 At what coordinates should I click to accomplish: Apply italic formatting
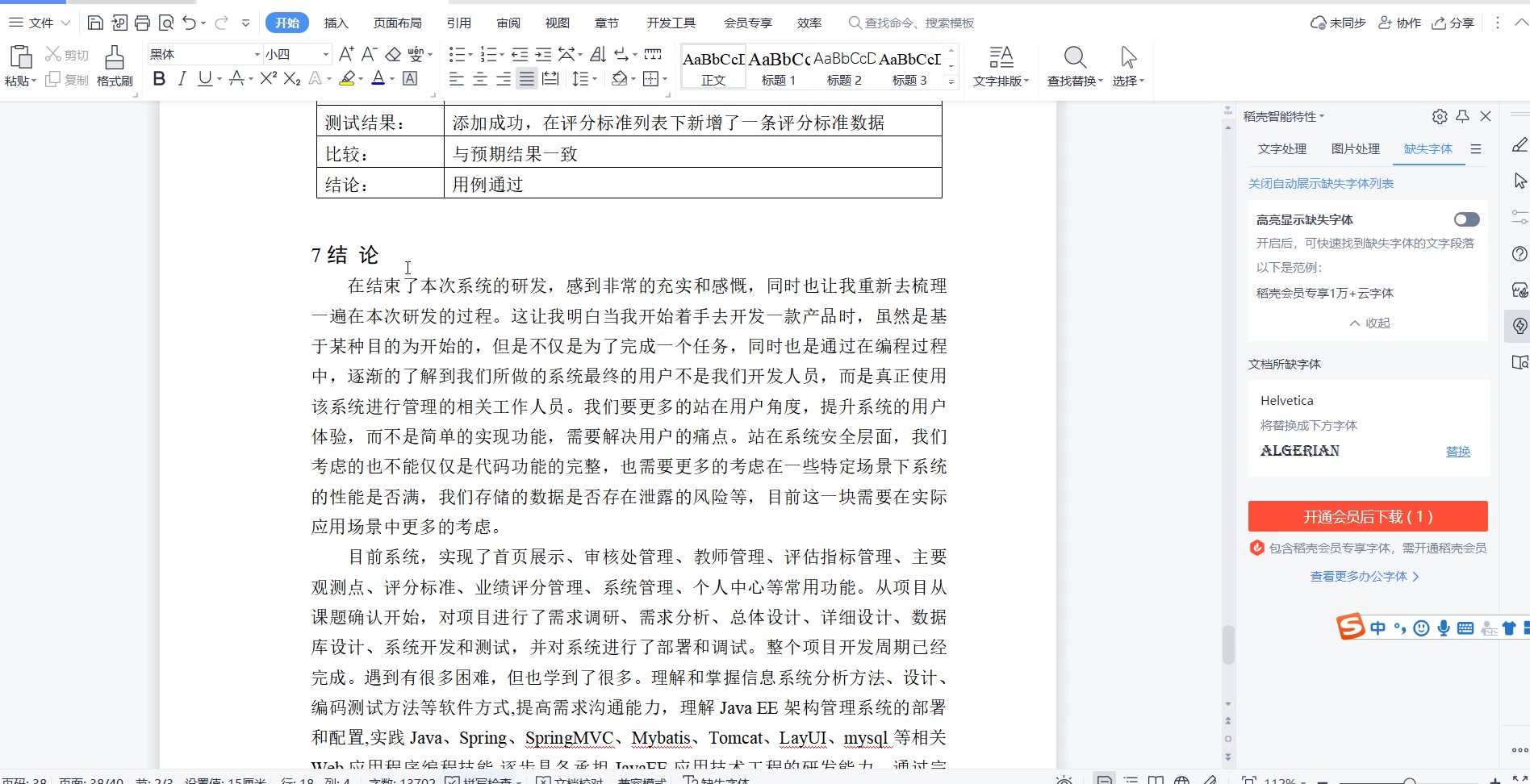coord(182,79)
